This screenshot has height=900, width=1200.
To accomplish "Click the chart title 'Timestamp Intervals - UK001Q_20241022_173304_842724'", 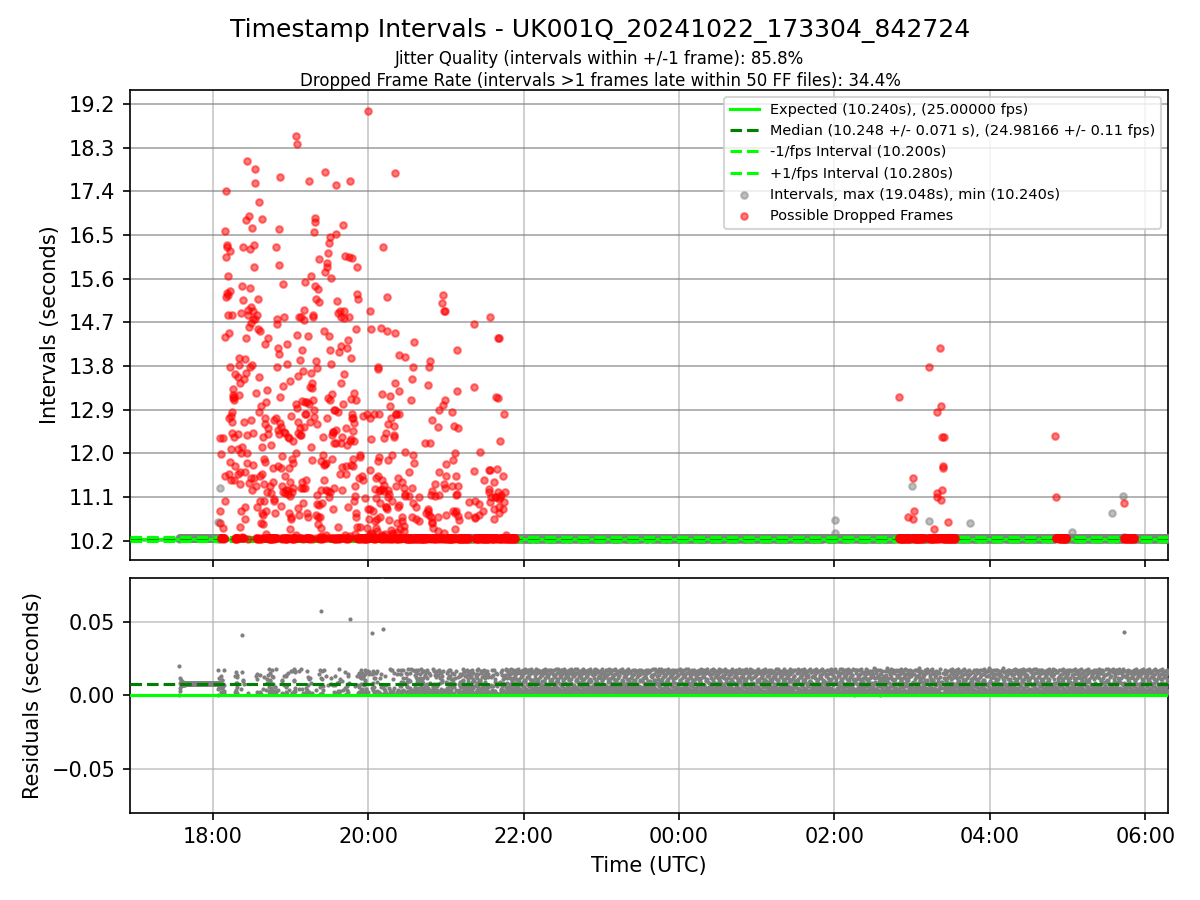I will click(600, 29).
